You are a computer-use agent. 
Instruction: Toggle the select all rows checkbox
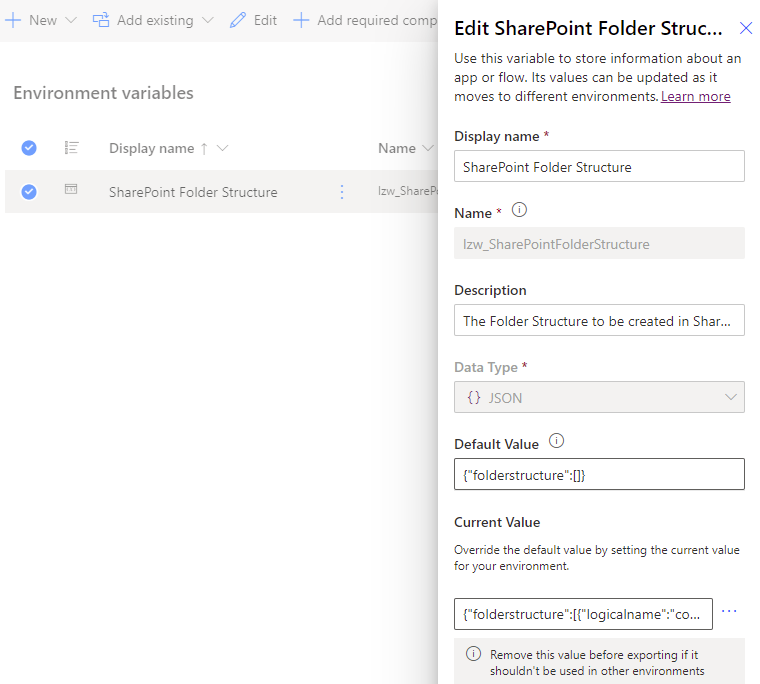[x=29, y=148]
